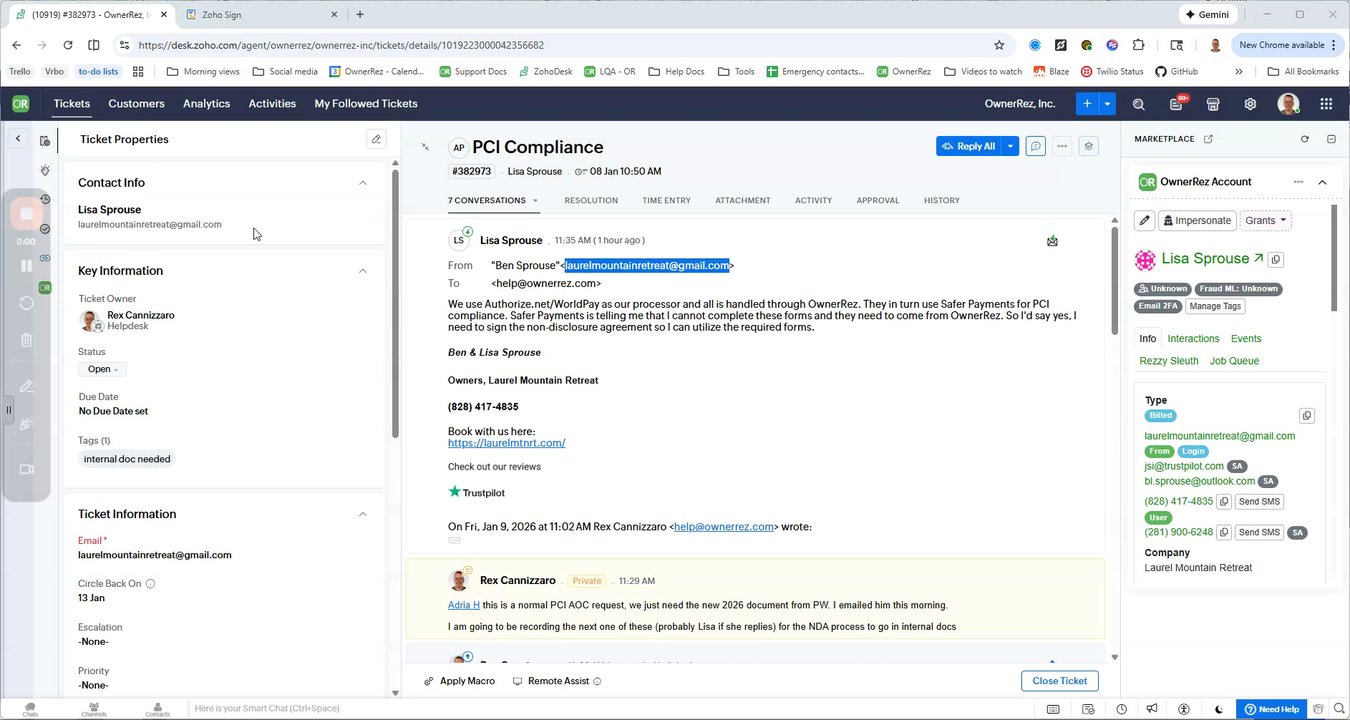Click the Close Ticket button
Image resolution: width=1350 pixels, height=720 pixels.
click(1060, 681)
